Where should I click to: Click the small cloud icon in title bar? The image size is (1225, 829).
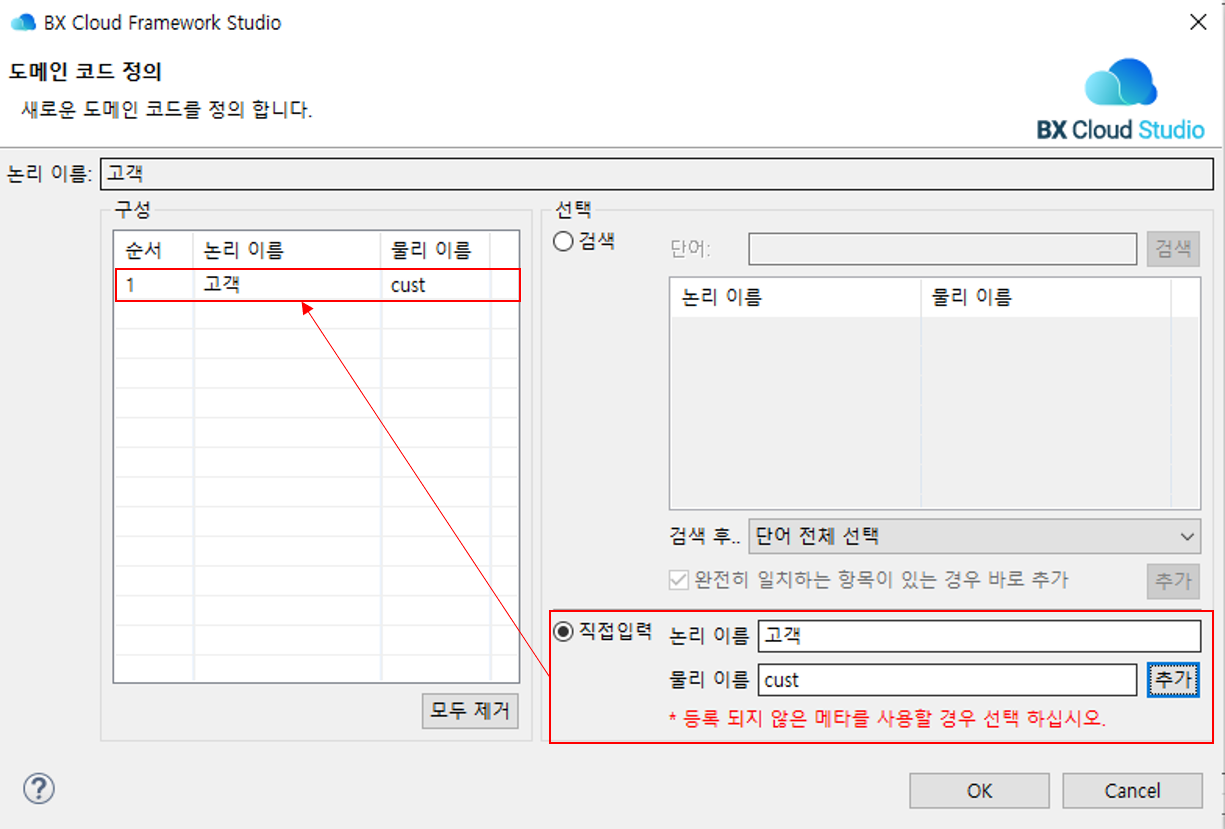point(22,22)
